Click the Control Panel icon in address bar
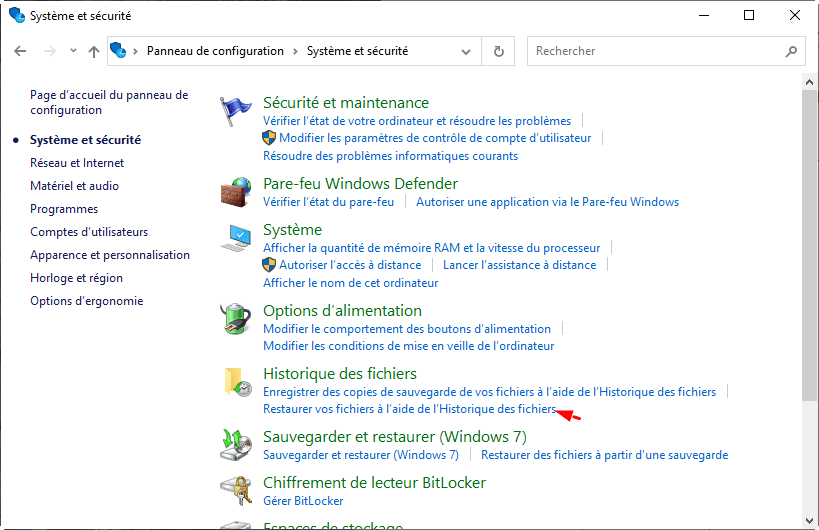This screenshot has height=530, width=819. 119,51
